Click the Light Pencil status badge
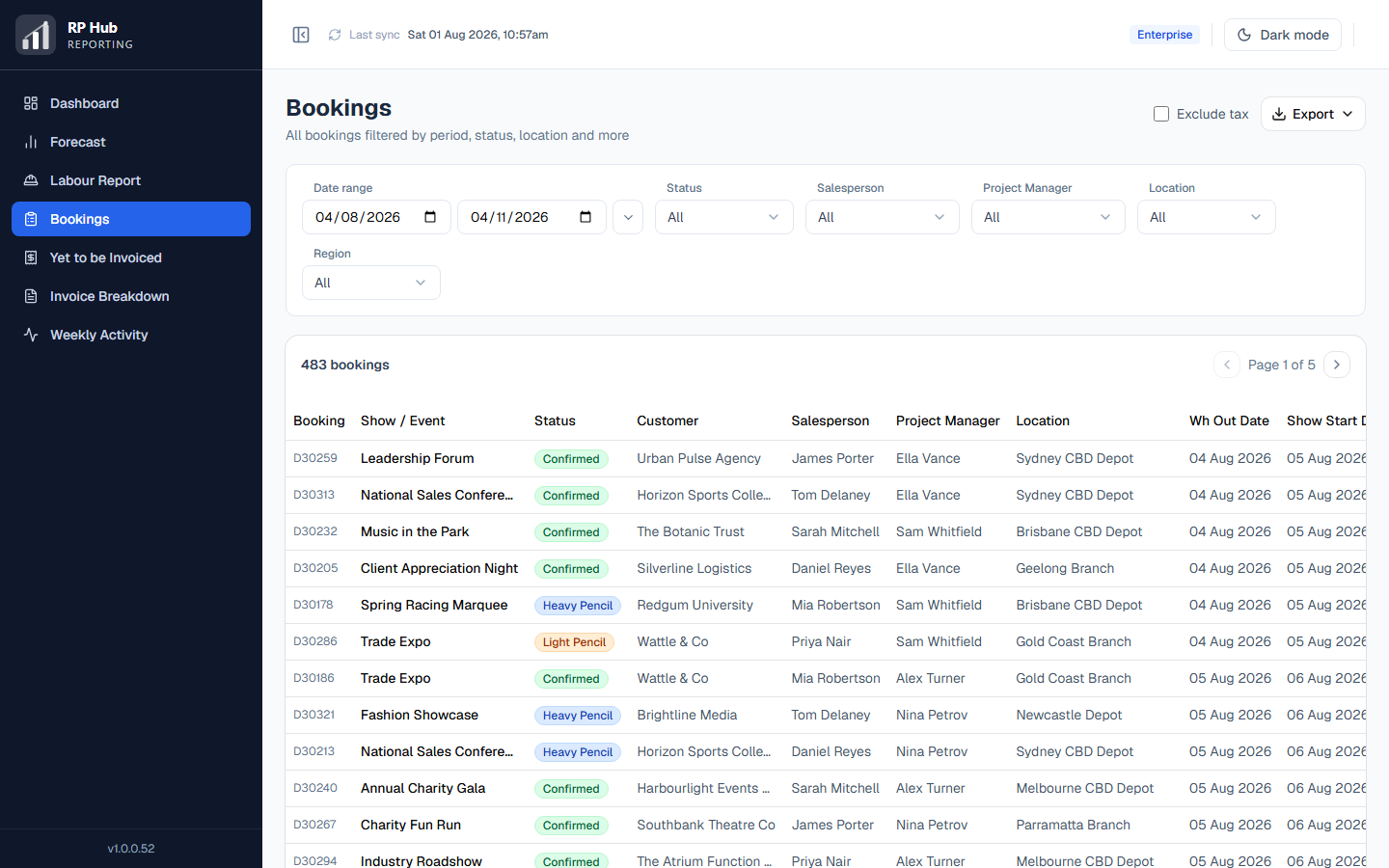The image size is (1389, 868). pos(574,642)
